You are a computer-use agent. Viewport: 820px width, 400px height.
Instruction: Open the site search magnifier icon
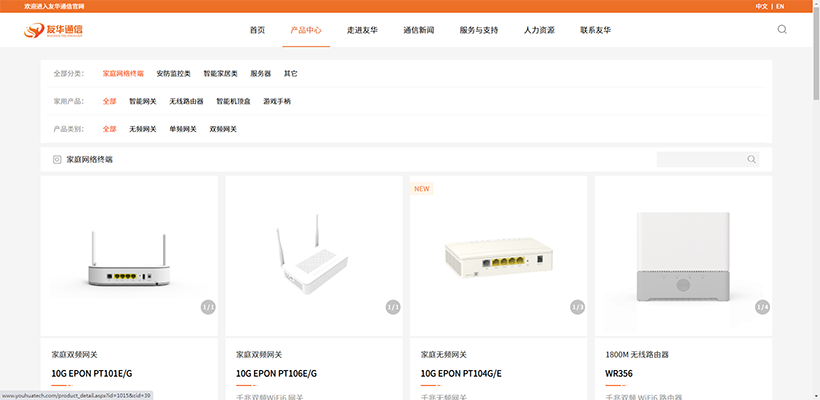(782, 29)
